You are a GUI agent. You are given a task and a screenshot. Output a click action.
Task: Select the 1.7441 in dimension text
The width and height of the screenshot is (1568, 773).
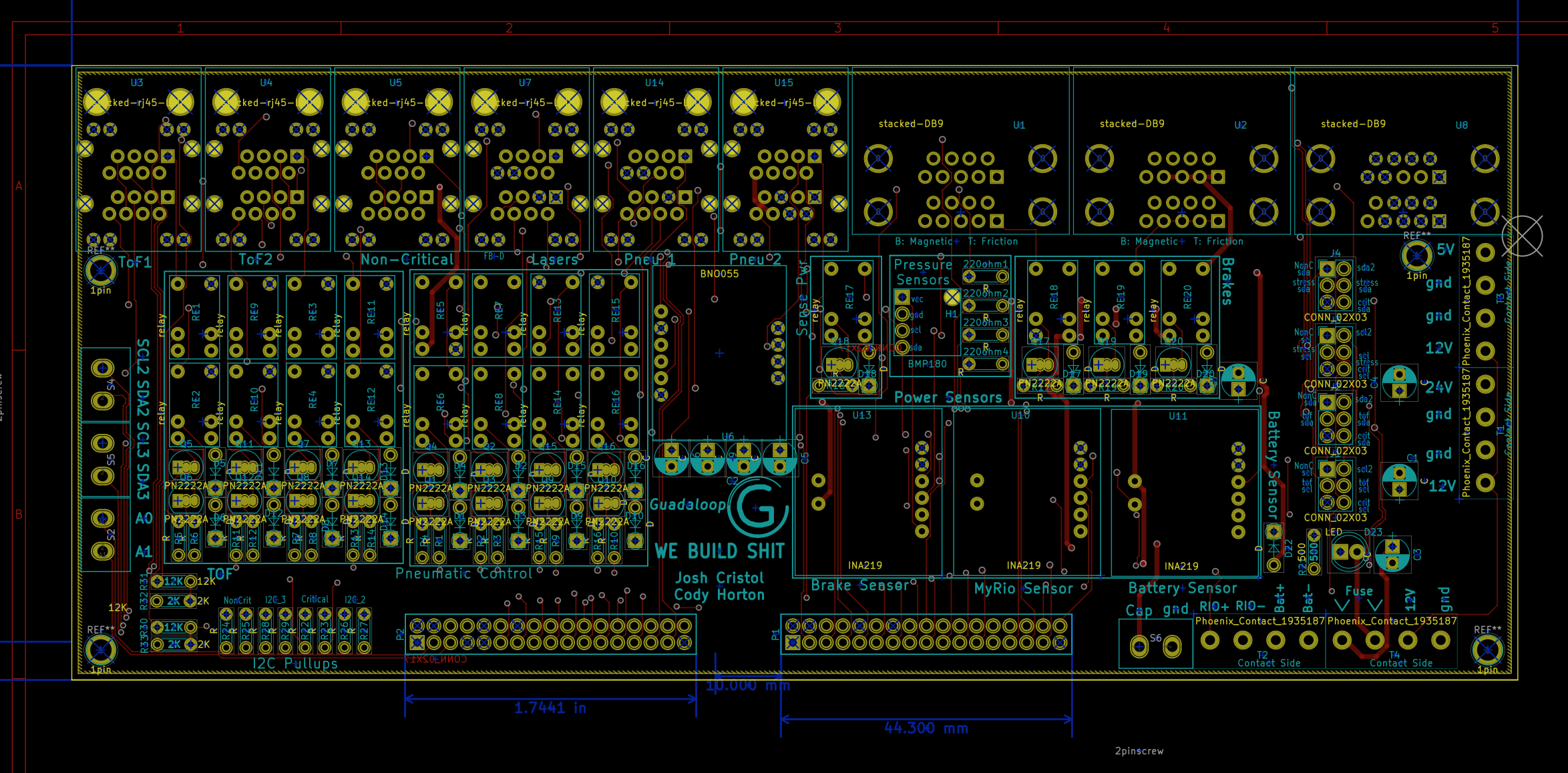(550, 708)
